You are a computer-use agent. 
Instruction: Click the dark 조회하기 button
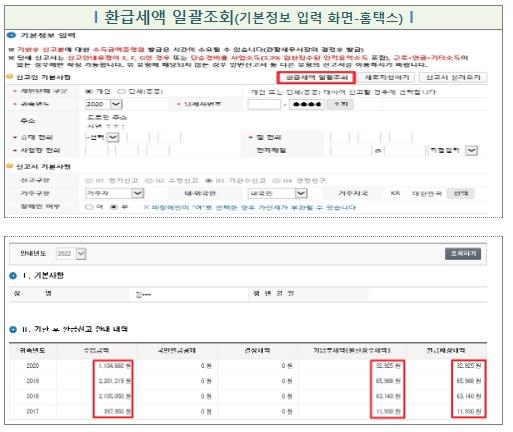pos(463,254)
